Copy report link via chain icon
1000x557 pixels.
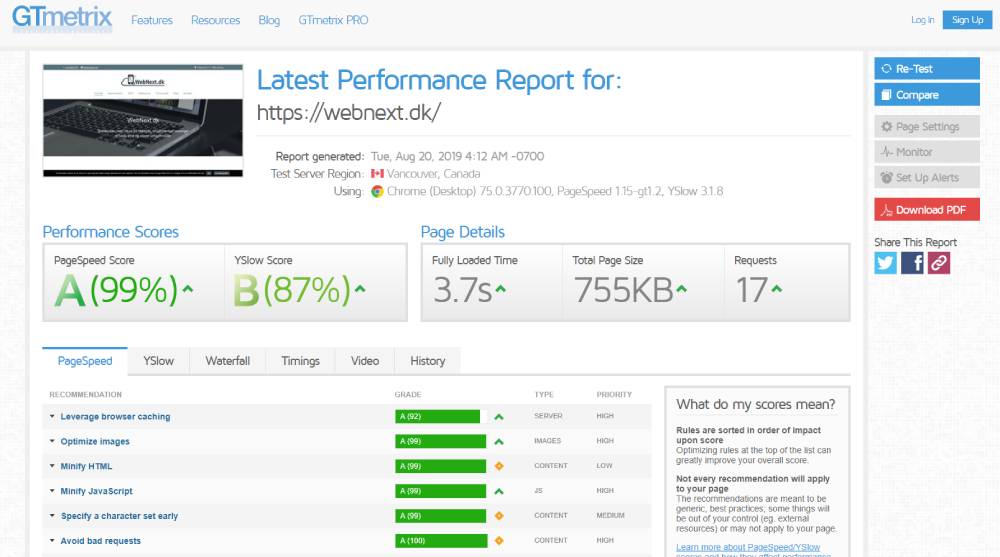[939, 263]
